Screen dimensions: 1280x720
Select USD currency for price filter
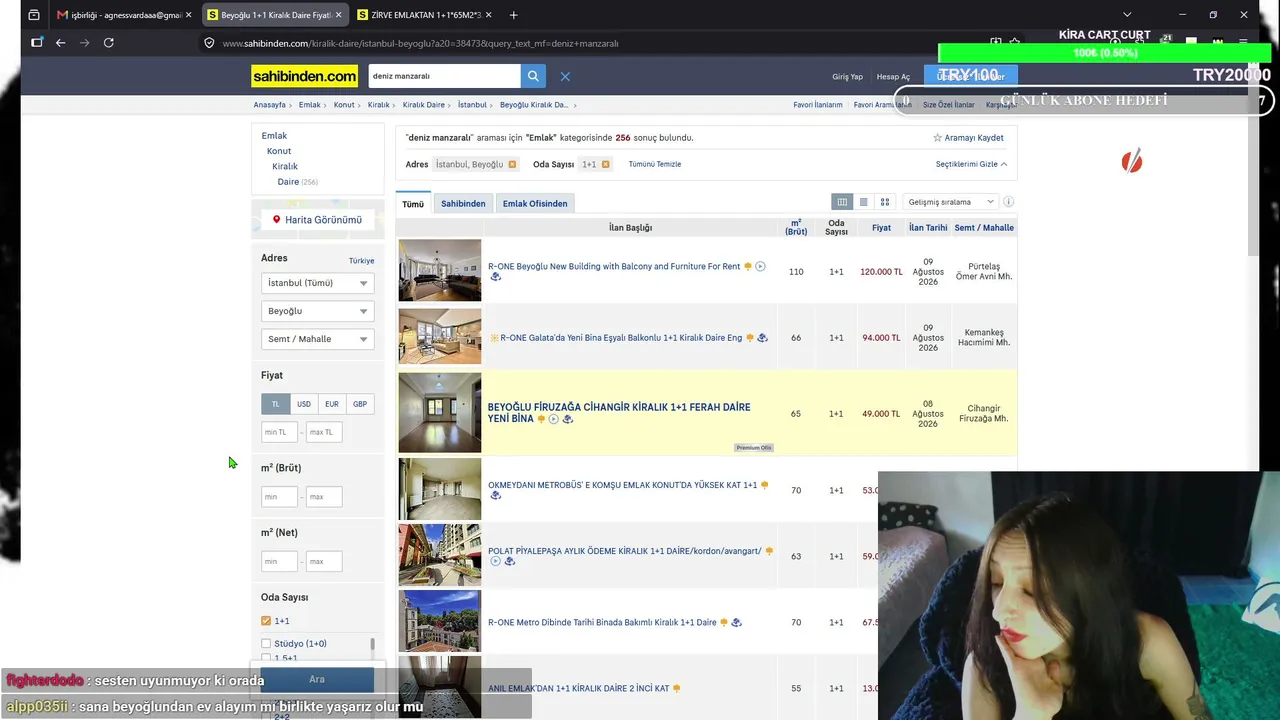[x=304, y=404]
